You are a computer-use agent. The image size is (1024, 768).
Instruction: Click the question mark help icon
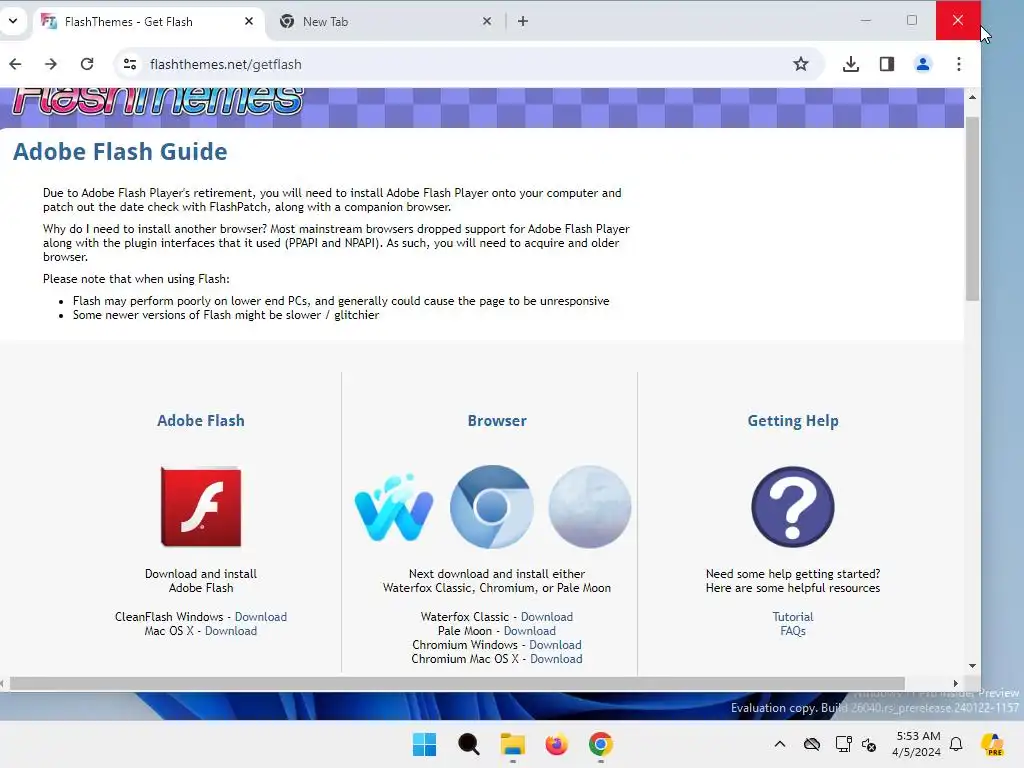793,507
